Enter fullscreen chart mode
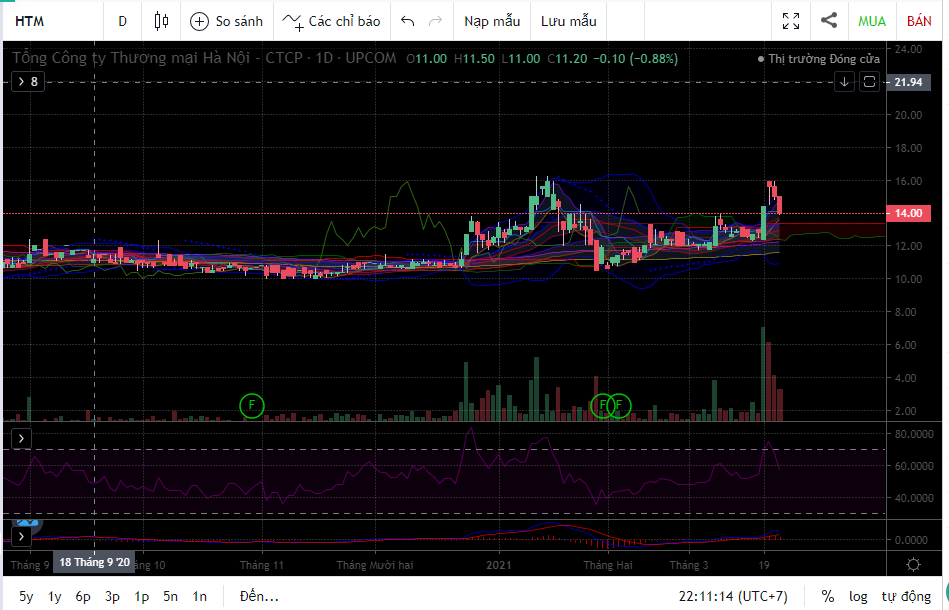 [791, 21]
